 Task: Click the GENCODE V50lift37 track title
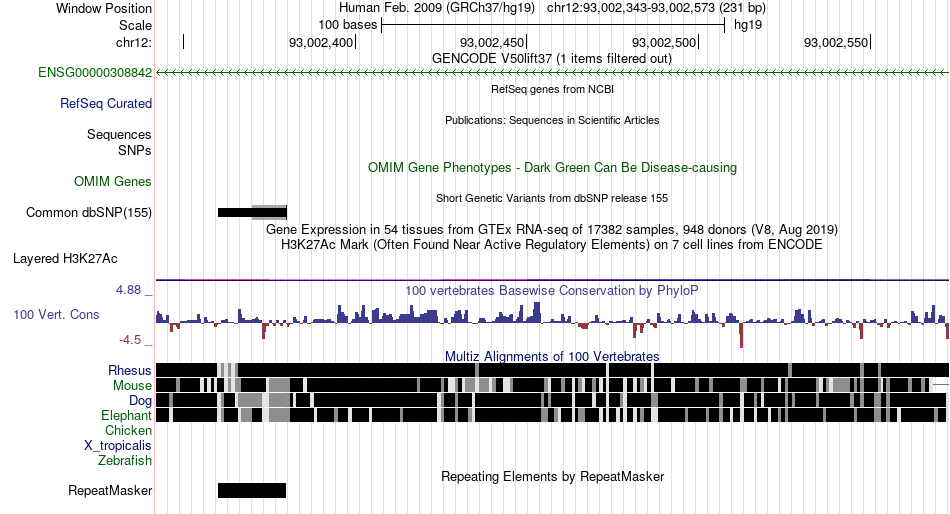tap(552, 59)
